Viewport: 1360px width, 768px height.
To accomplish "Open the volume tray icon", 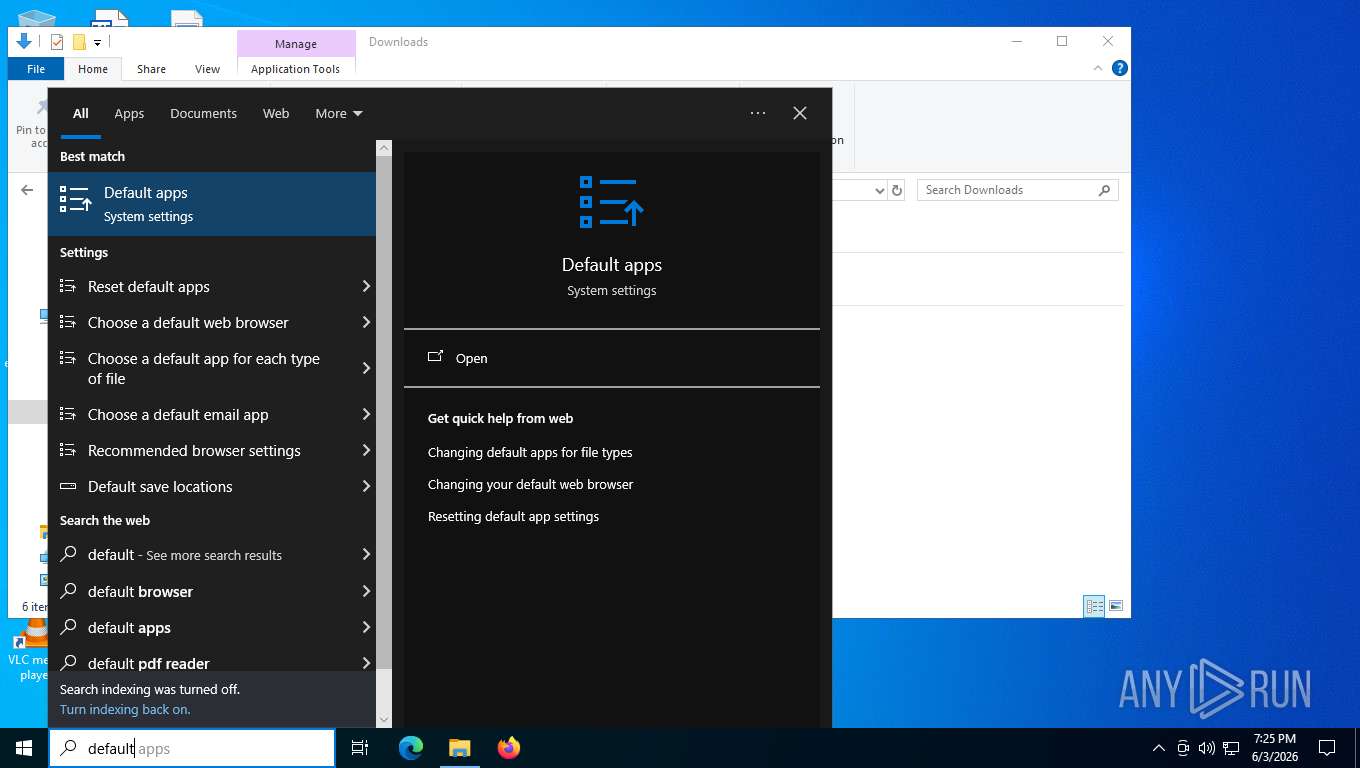I will pyautogui.click(x=1207, y=748).
